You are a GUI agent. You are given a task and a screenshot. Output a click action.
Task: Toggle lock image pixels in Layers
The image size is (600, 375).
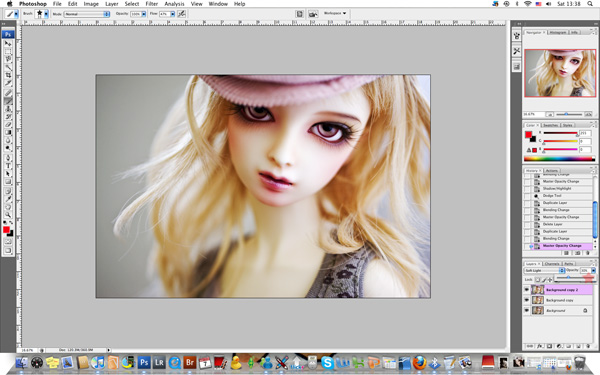tap(544, 280)
